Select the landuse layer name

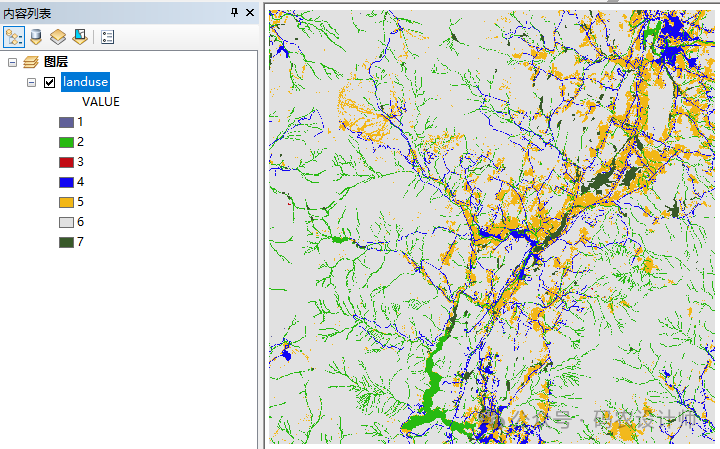coord(85,82)
